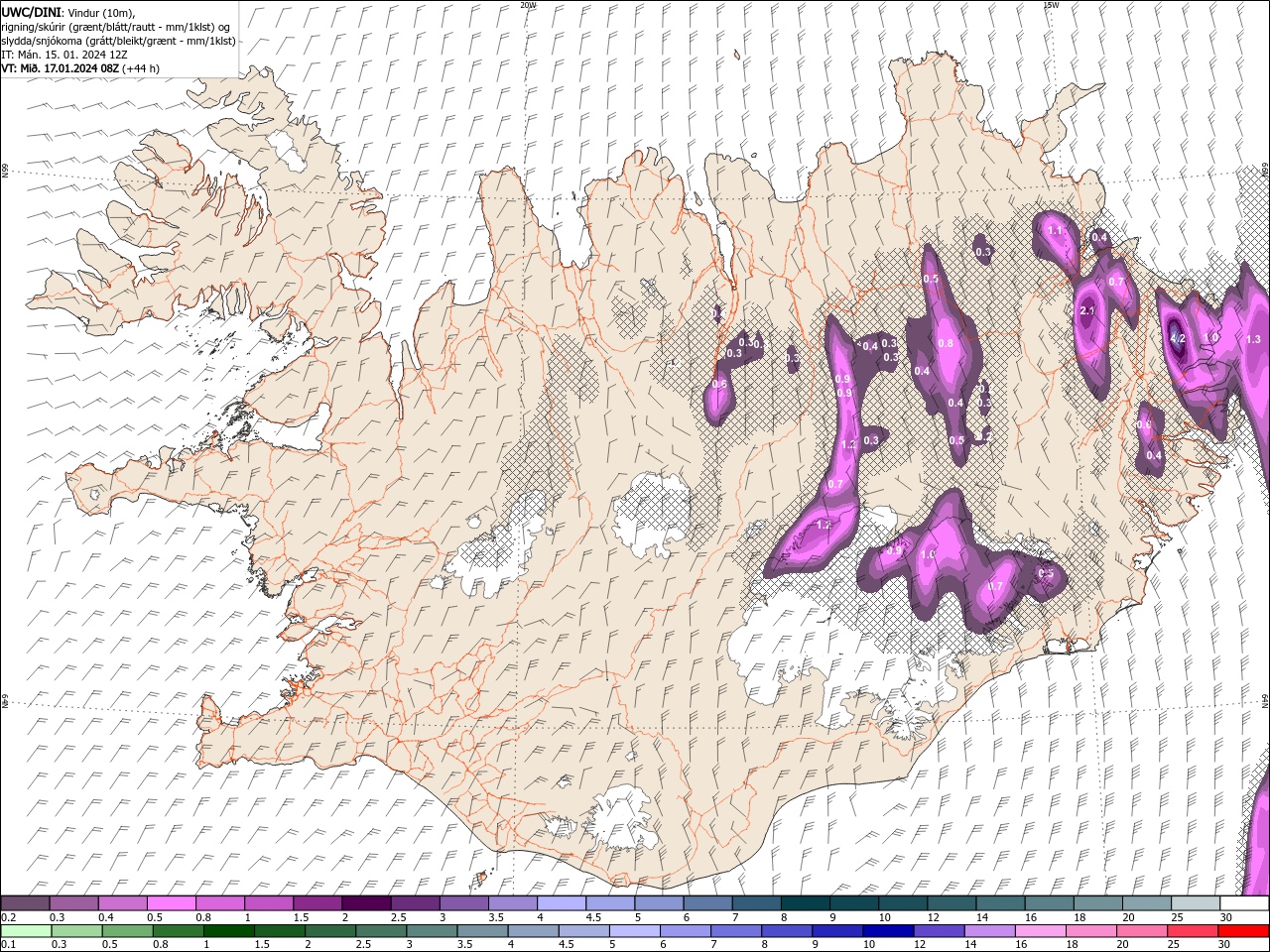Viewport: 1270px width, 952px height.
Task: Click the 4.2 snowfall value on the map
Action: 1178,339
